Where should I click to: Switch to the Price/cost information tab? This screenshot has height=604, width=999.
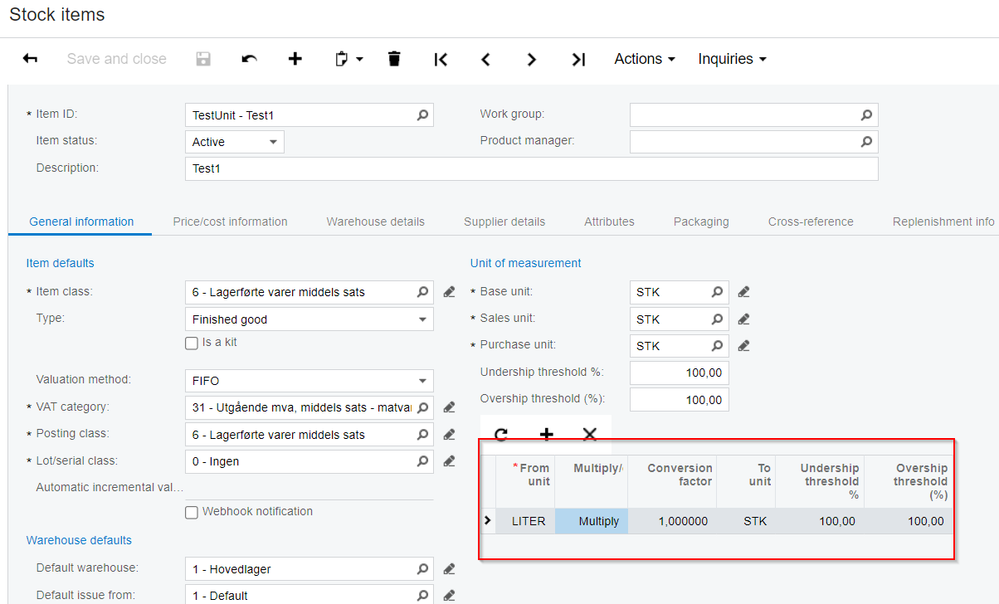coord(230,222)
